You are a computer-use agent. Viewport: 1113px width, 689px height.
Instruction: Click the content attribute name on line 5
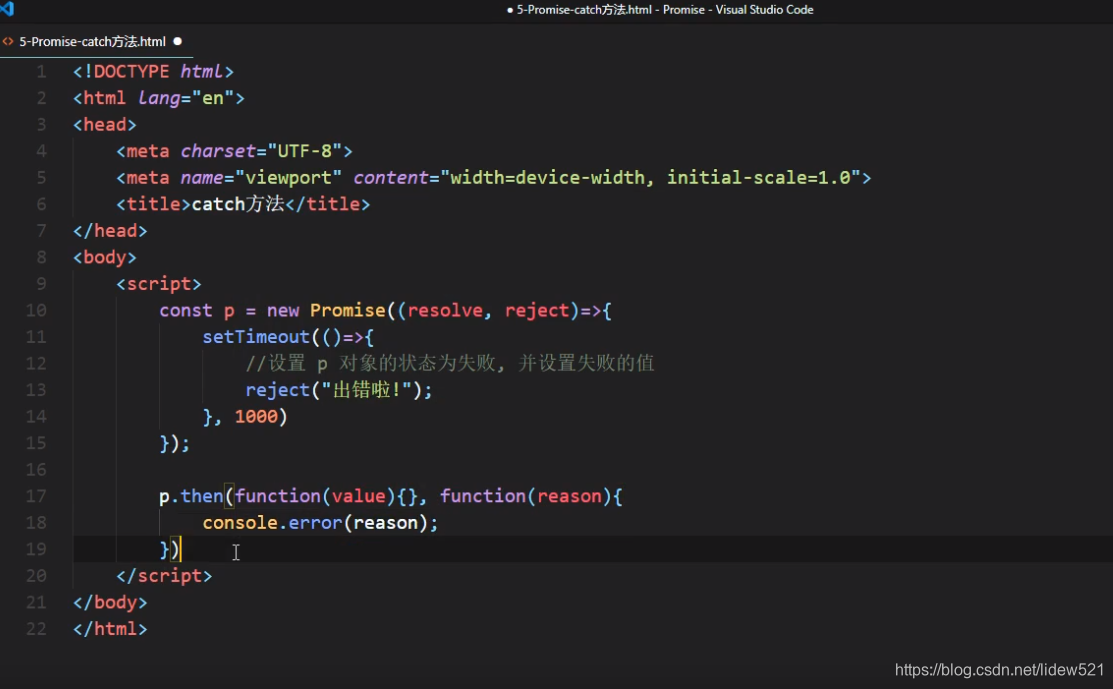[391, 177]
